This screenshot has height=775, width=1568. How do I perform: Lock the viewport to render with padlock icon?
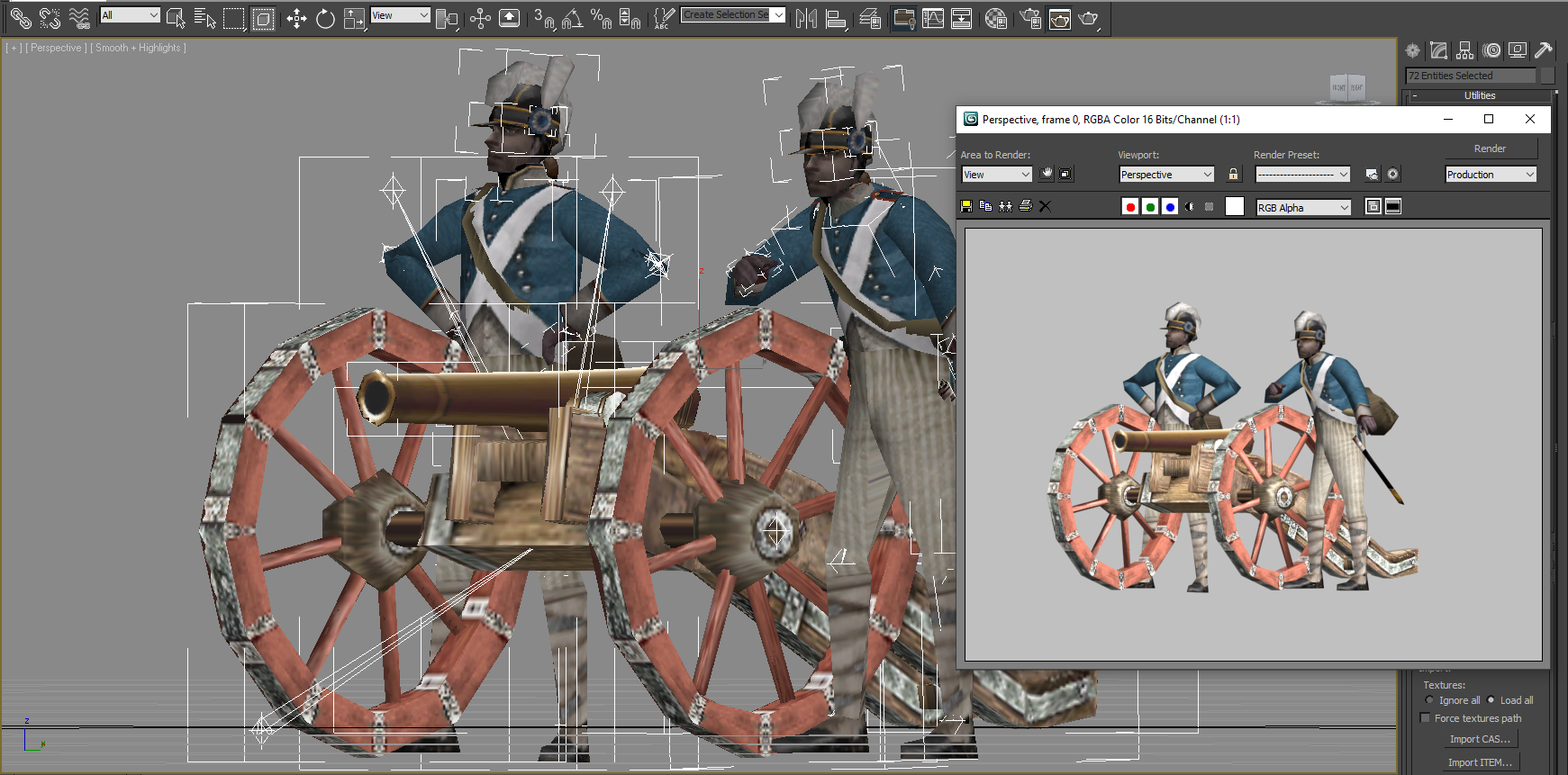coord(1233,175)
